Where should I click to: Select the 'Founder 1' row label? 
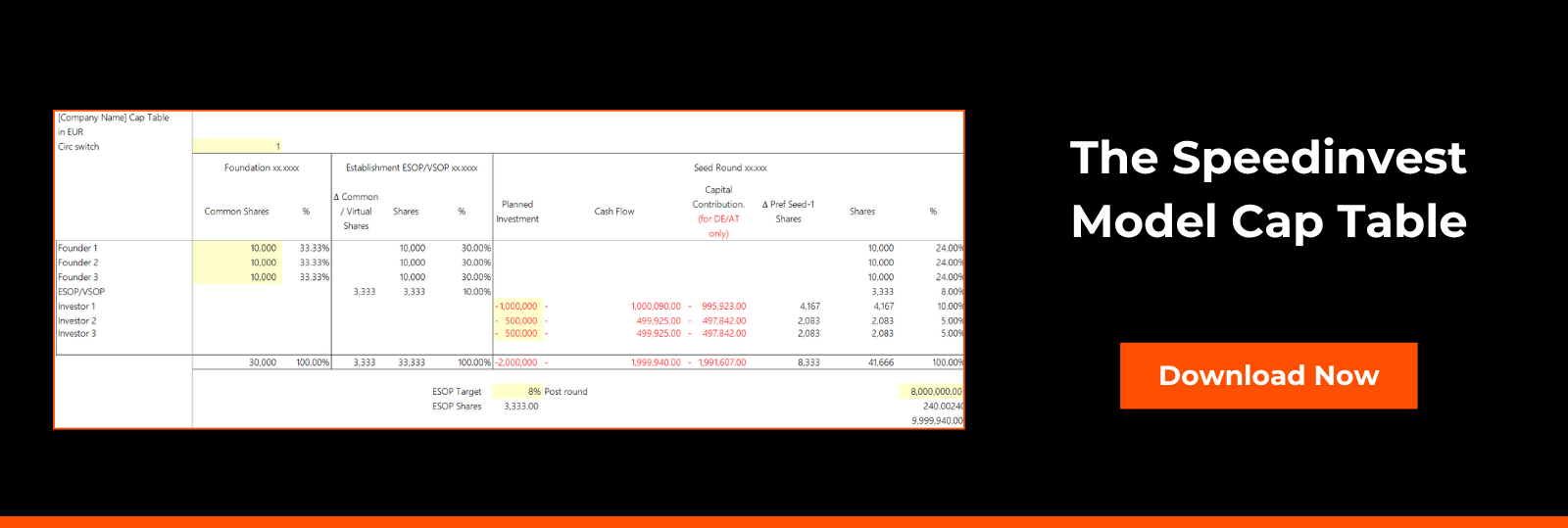click(77, 248)
